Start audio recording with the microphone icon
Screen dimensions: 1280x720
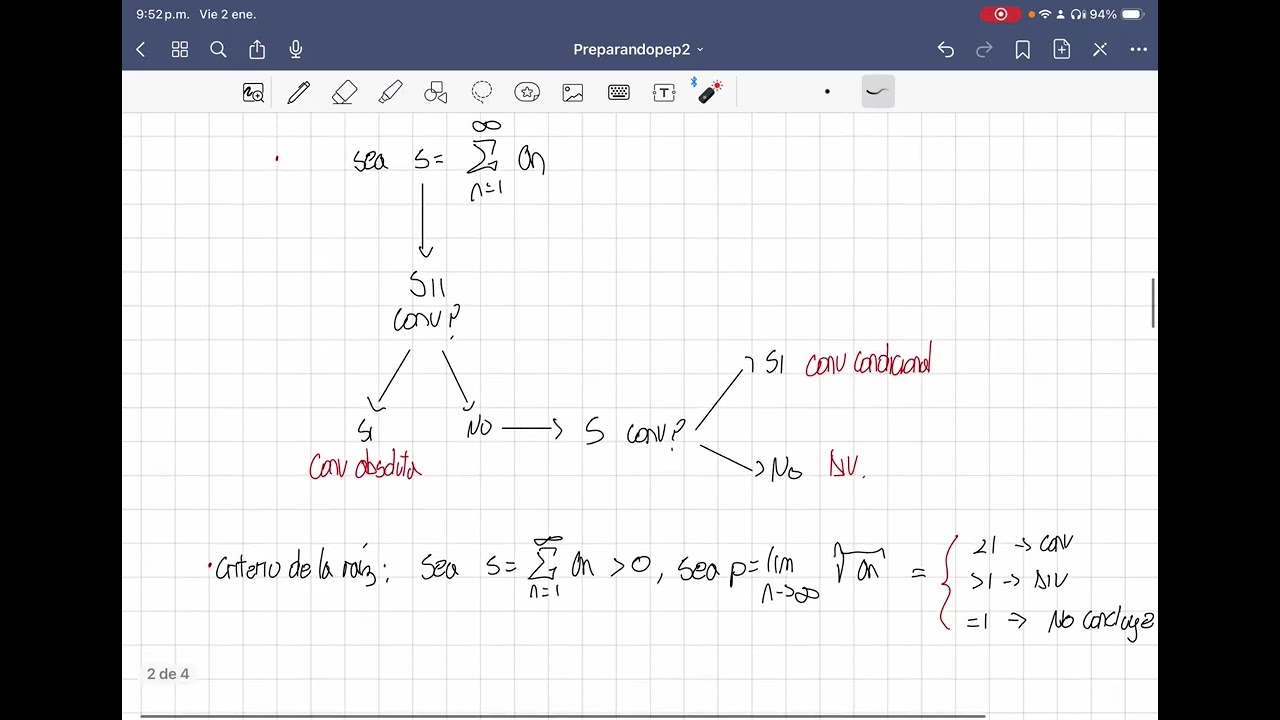click(x=296, y=49)
